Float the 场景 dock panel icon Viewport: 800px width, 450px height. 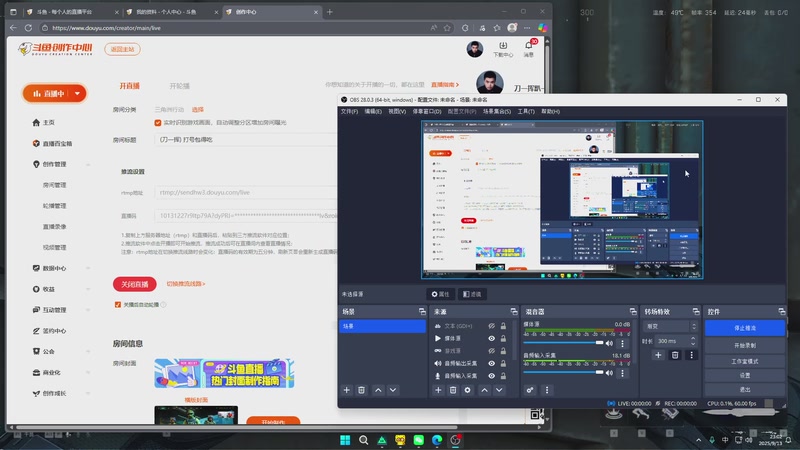pyautogui.click(x=422, y=311)
